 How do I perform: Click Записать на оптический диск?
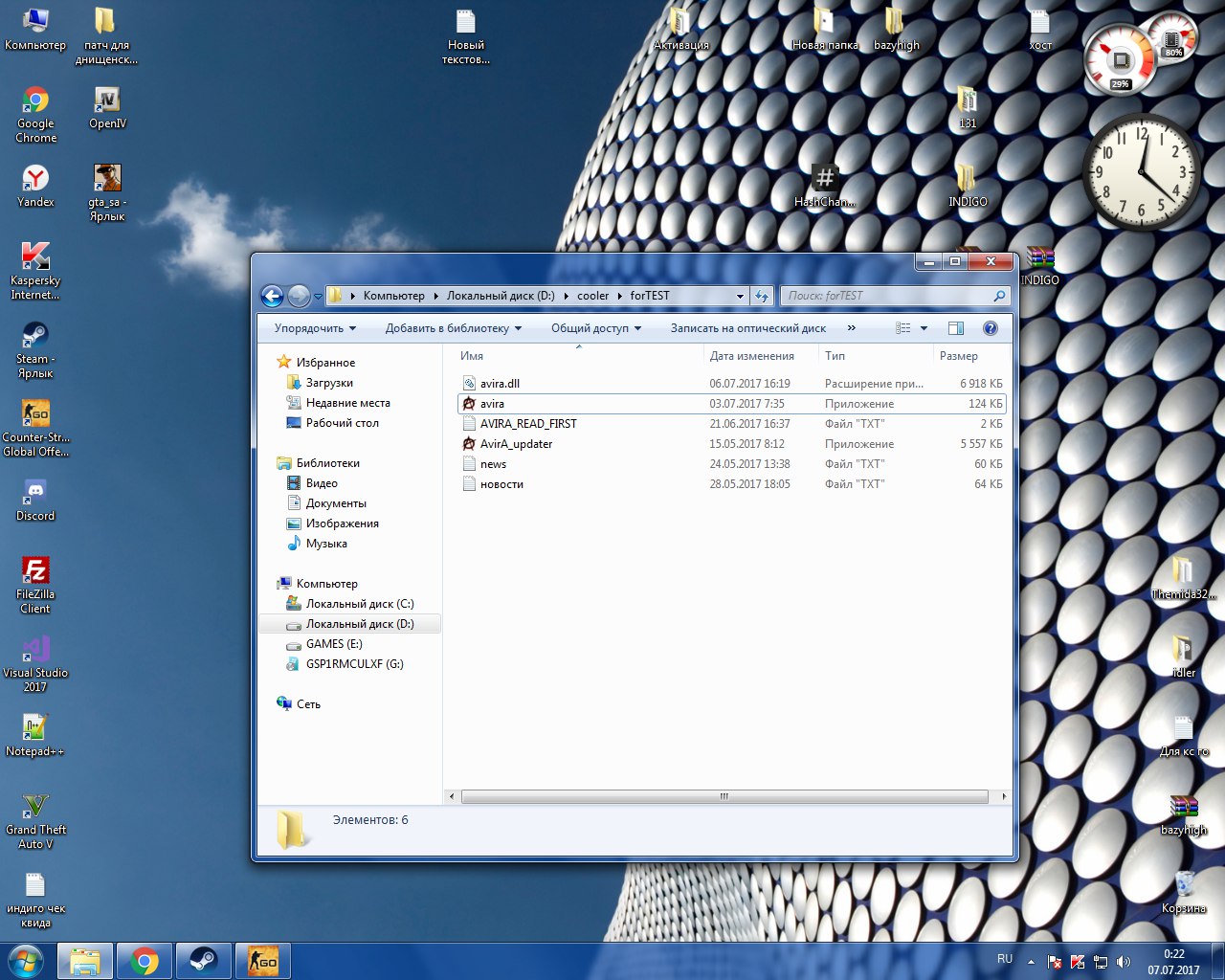coord(747,328)
